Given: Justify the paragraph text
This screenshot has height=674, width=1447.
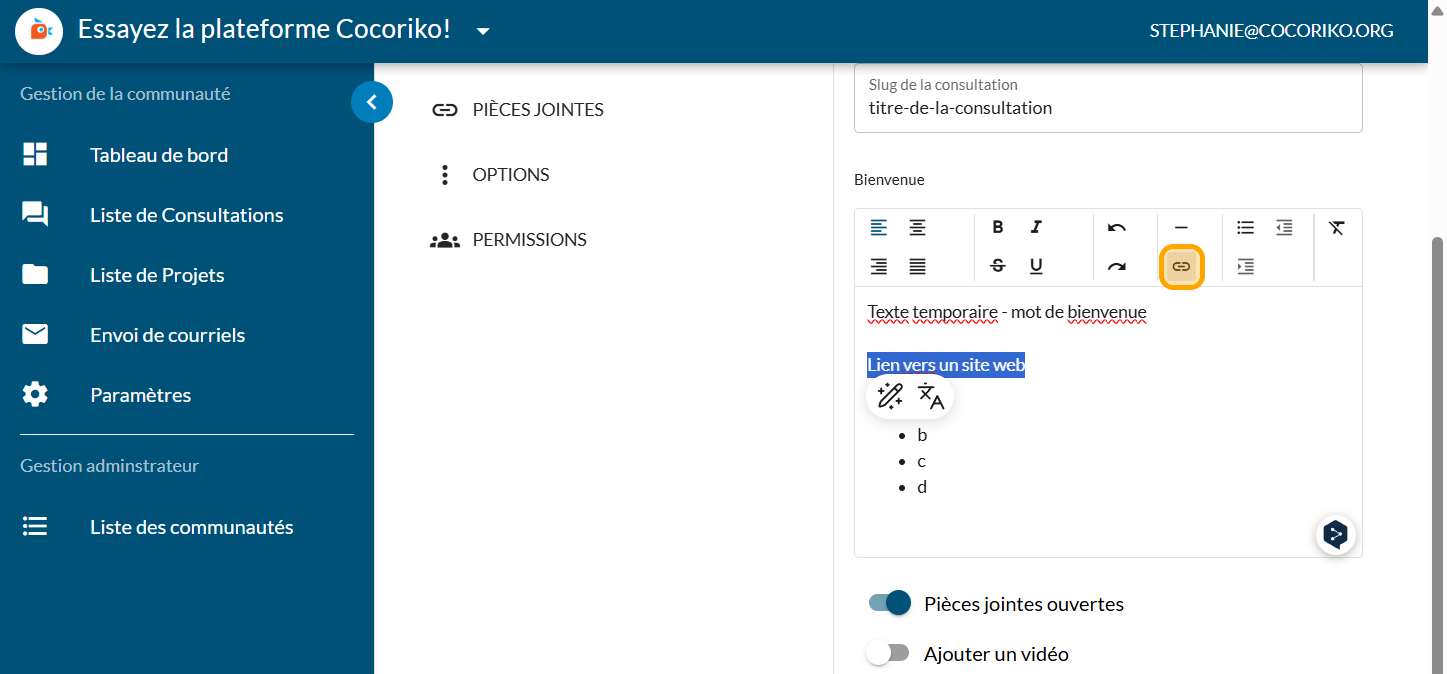Looking at the screenshot, I should pyautogui.click(x=917, y=266).
